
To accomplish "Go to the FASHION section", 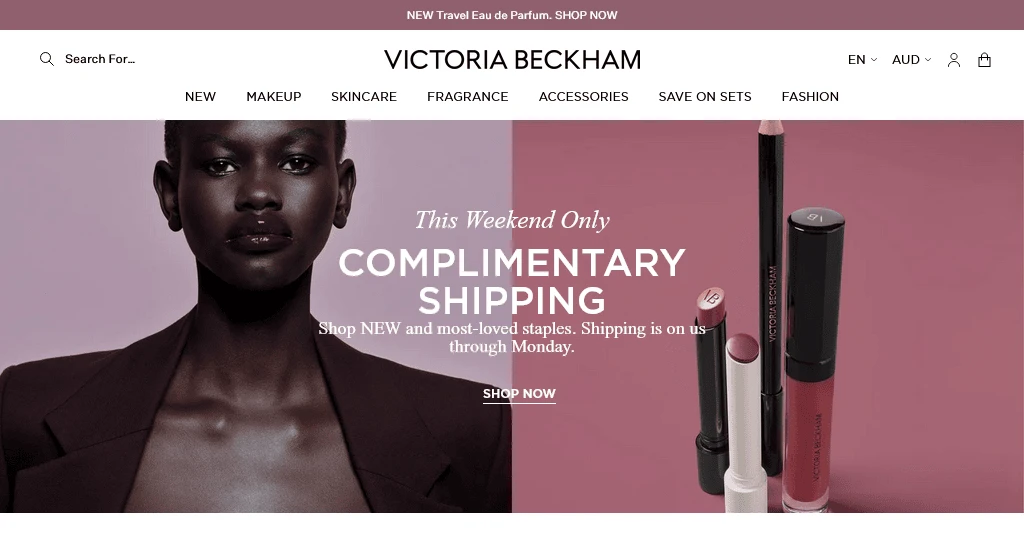I will click(810, 97).
